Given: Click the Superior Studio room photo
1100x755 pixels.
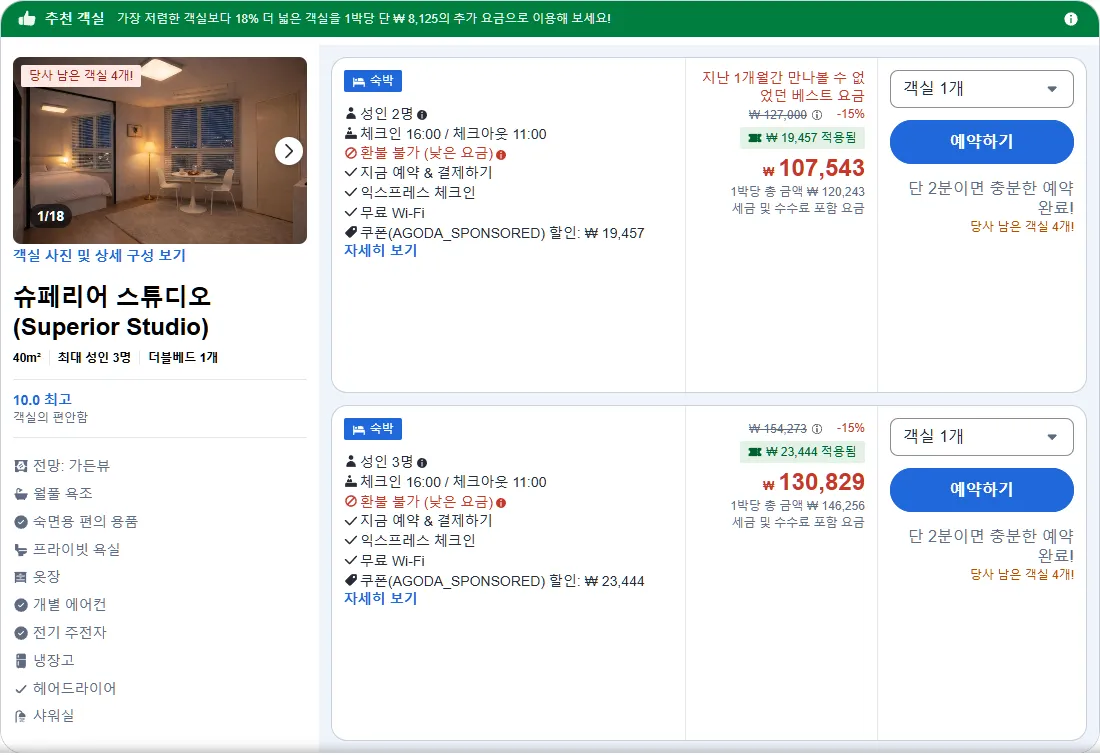Looking at the screenshot, I should [x=160, y=150].
